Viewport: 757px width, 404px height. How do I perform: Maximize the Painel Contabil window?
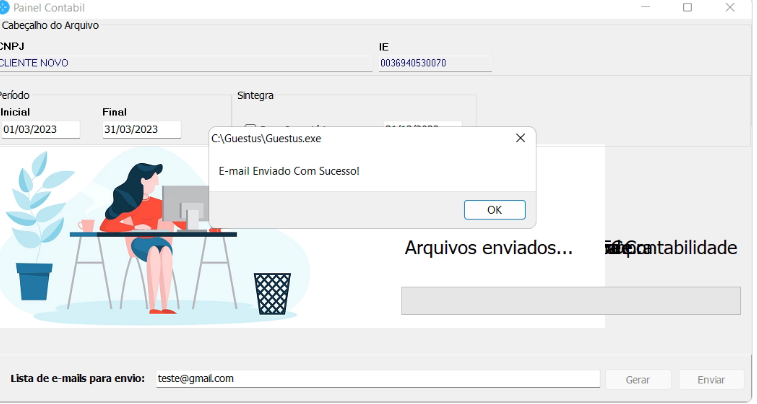click(x=687, y=7)
